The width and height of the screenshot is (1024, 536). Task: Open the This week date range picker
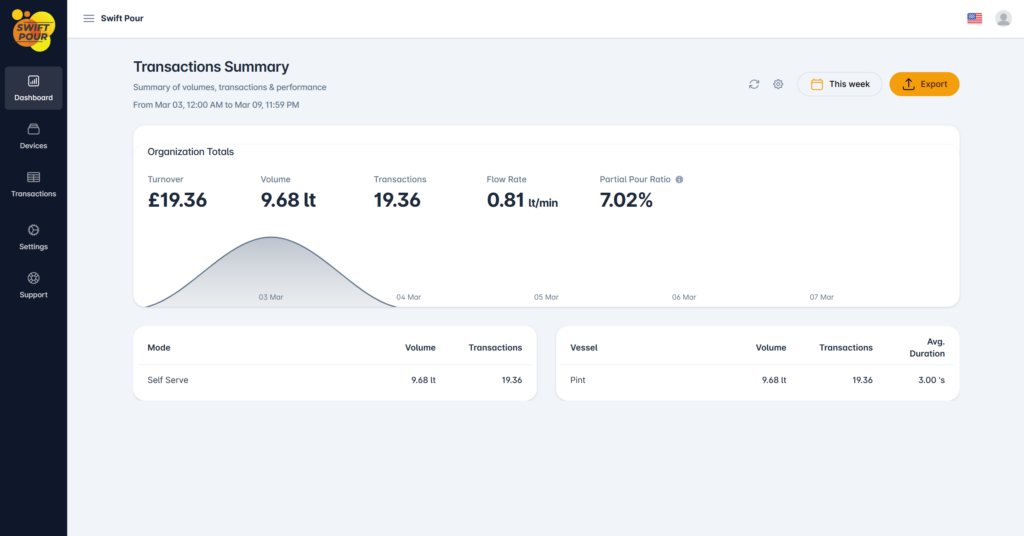click(840, 84)
